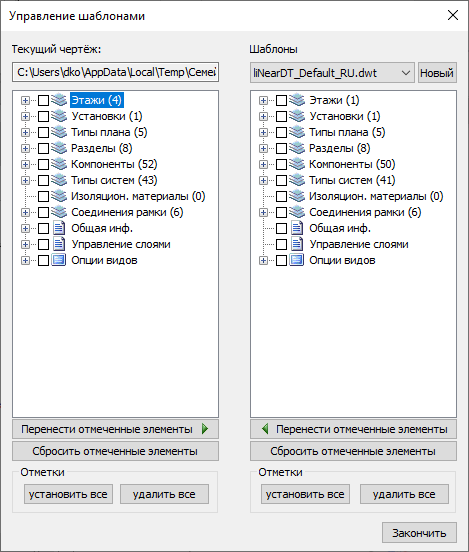
Task: Click document icon of right Управление слоями
Action: pos(297,244)
